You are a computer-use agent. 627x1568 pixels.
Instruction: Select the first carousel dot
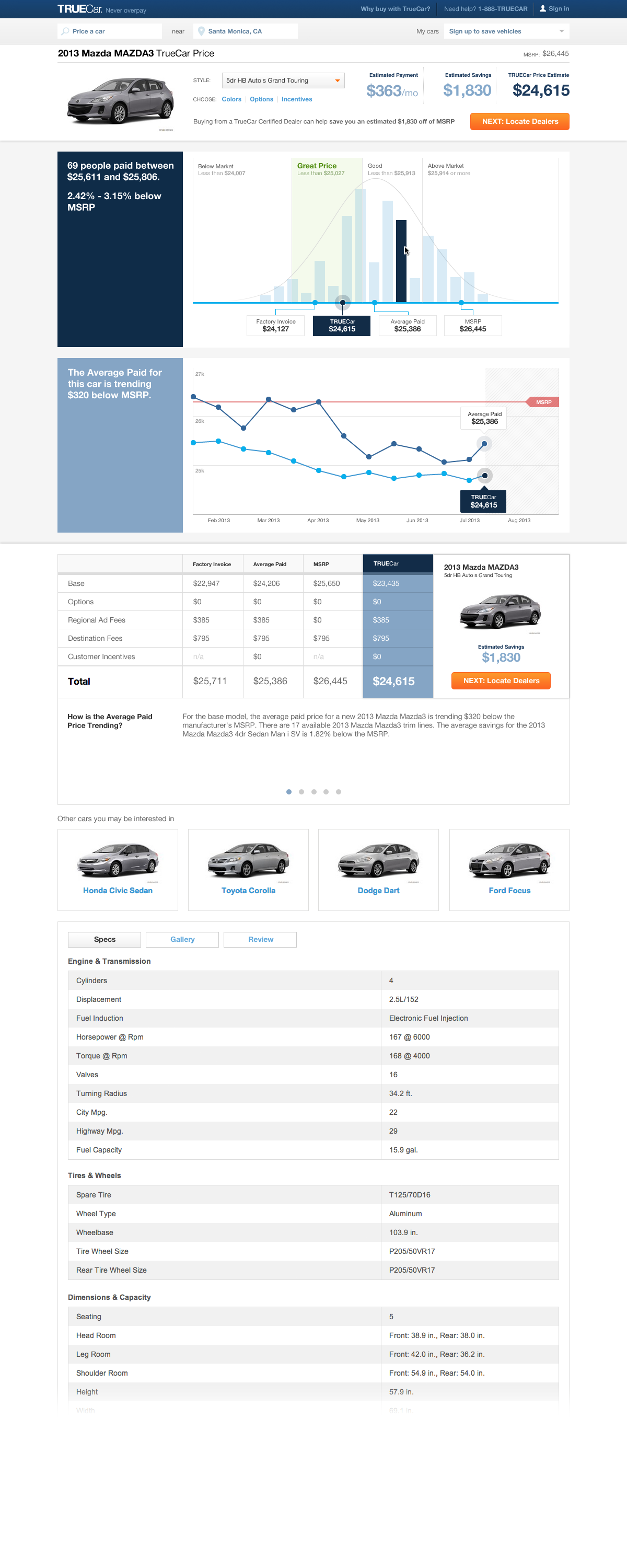click(288, 791)
